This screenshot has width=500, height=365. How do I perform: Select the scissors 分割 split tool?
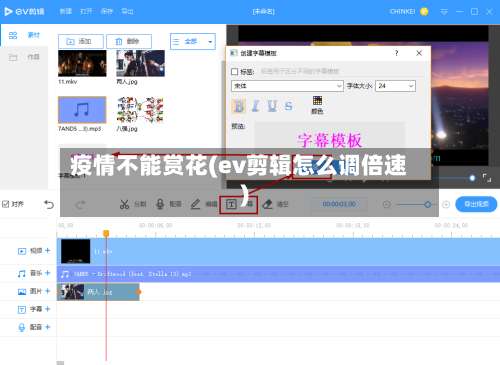click(133, 204)
